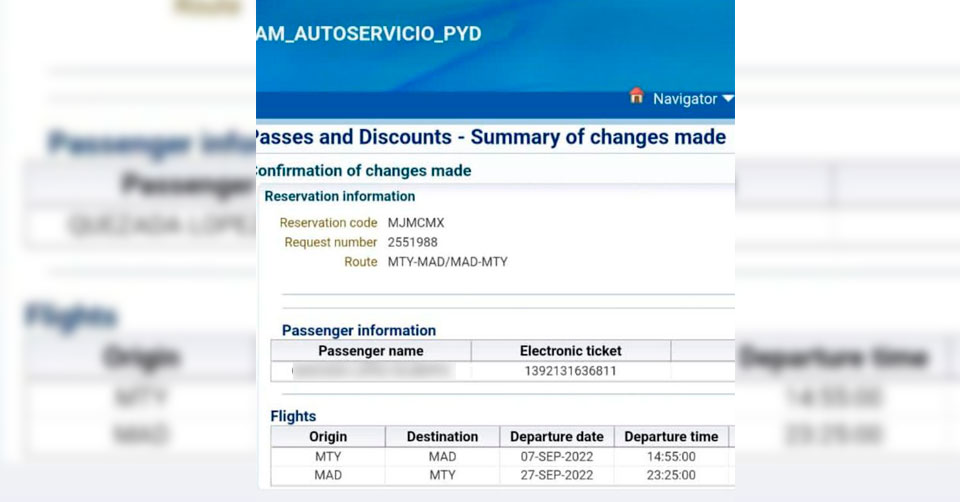Select route MTY-MAD/MAD-MTY text

(x=447, y=262)
